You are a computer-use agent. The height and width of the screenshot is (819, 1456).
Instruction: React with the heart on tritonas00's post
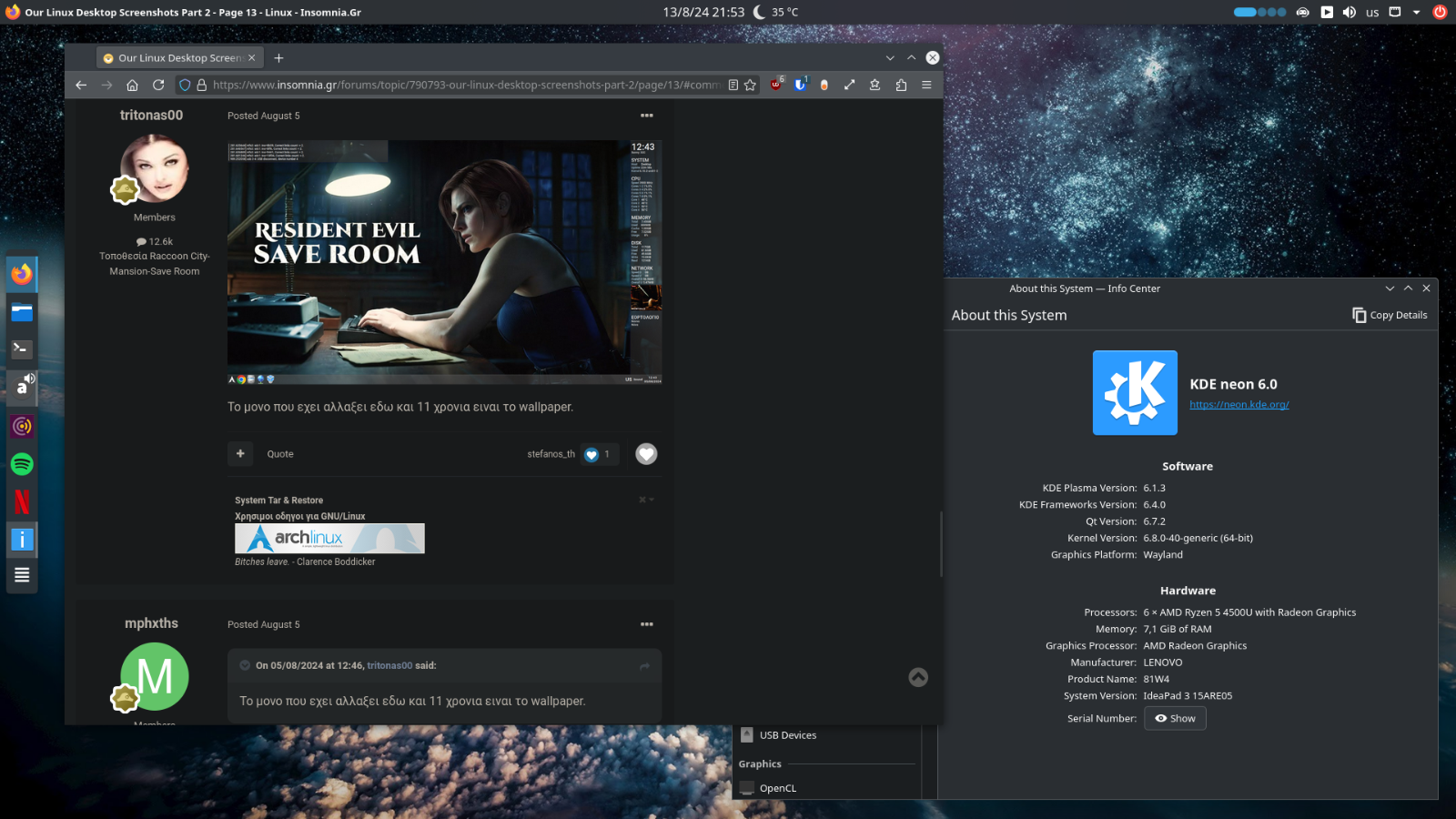(646, 453)
